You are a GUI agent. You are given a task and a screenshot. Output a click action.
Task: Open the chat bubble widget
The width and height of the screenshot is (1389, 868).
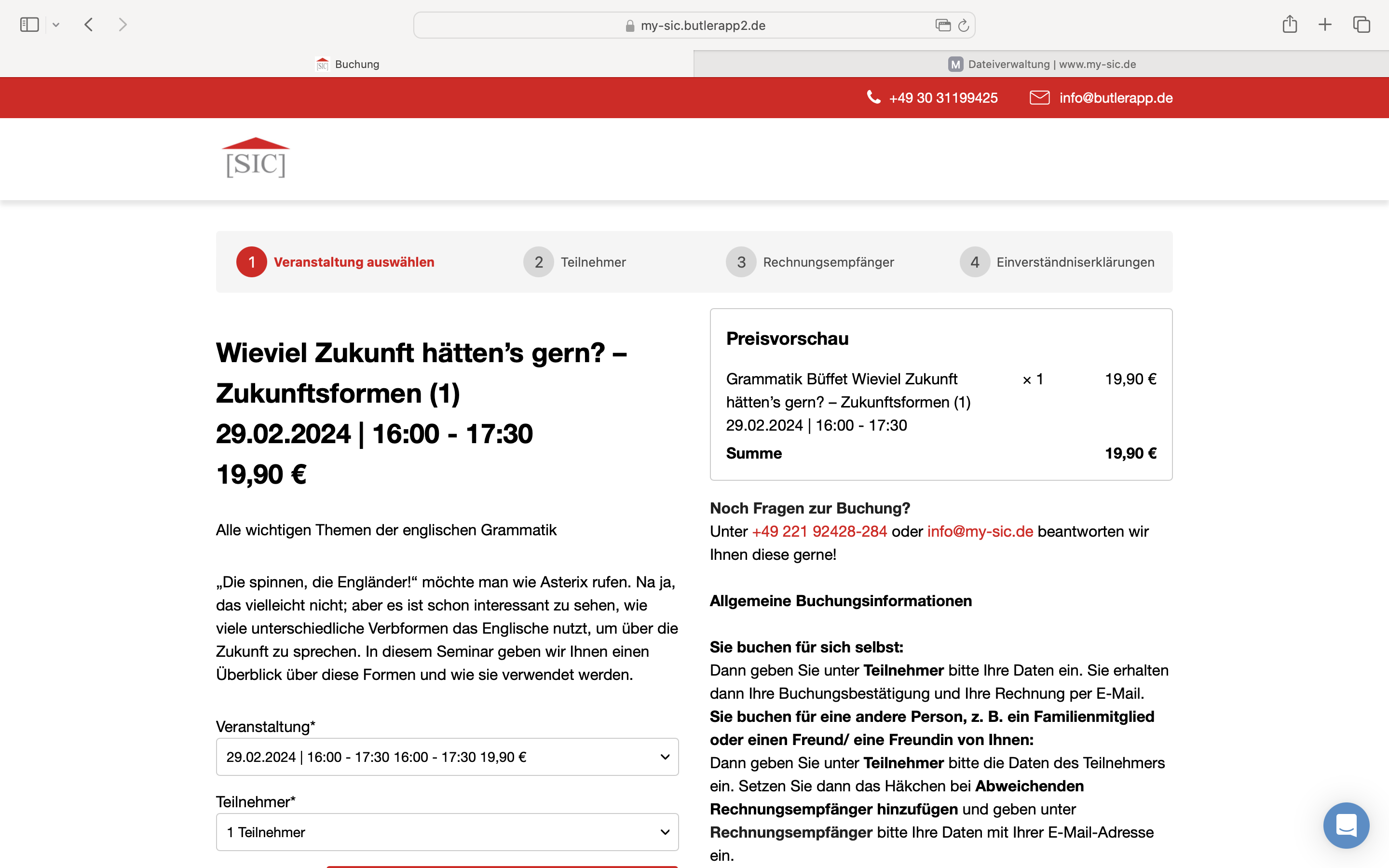point(1346,825)
